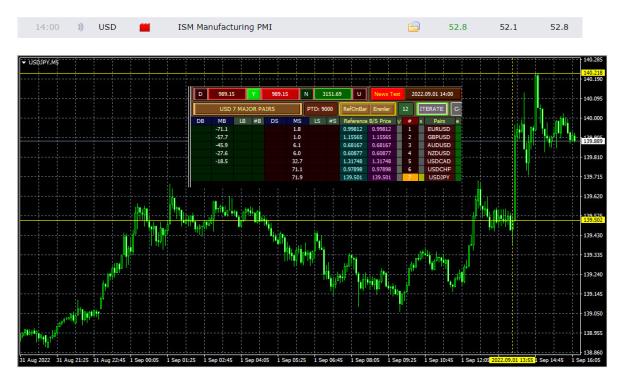Image resolution: width=625 pixels, height=385 pixels.
Task: Click the yellow 139.502 price label
Action: 593,220
